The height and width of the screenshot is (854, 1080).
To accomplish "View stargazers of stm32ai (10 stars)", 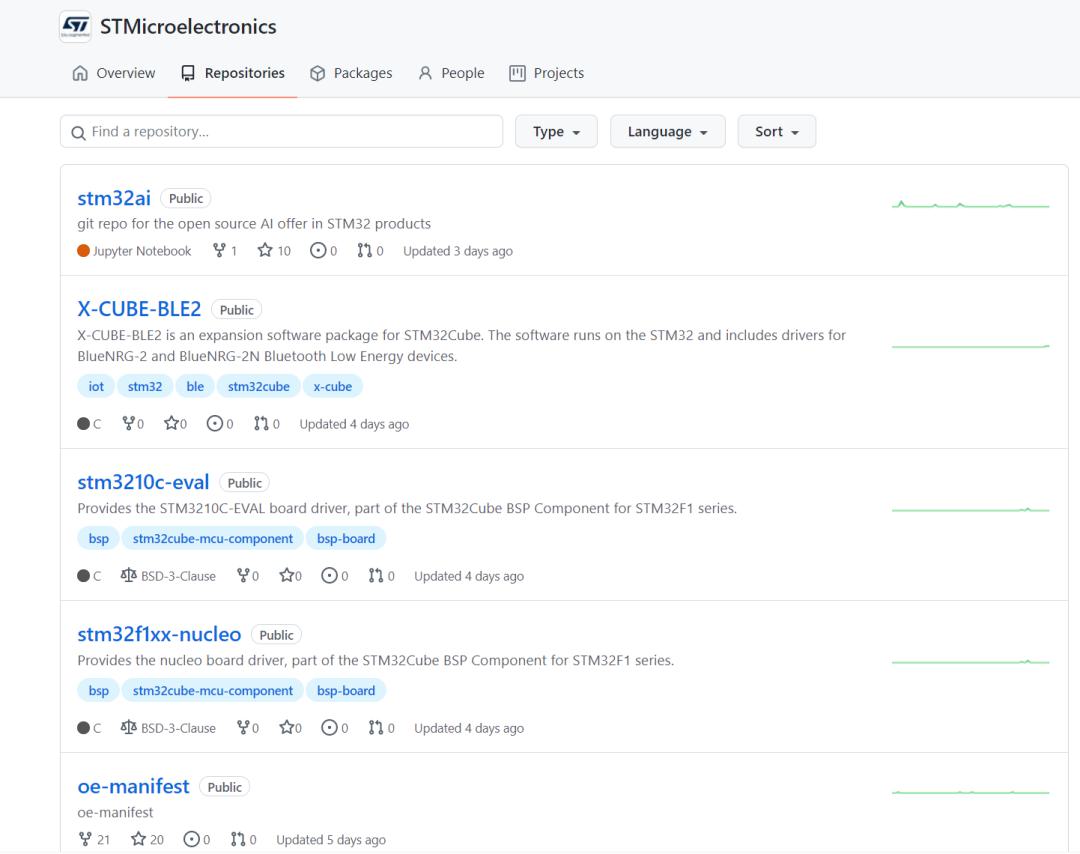I will pyautogui.click(x=274, y=251).
